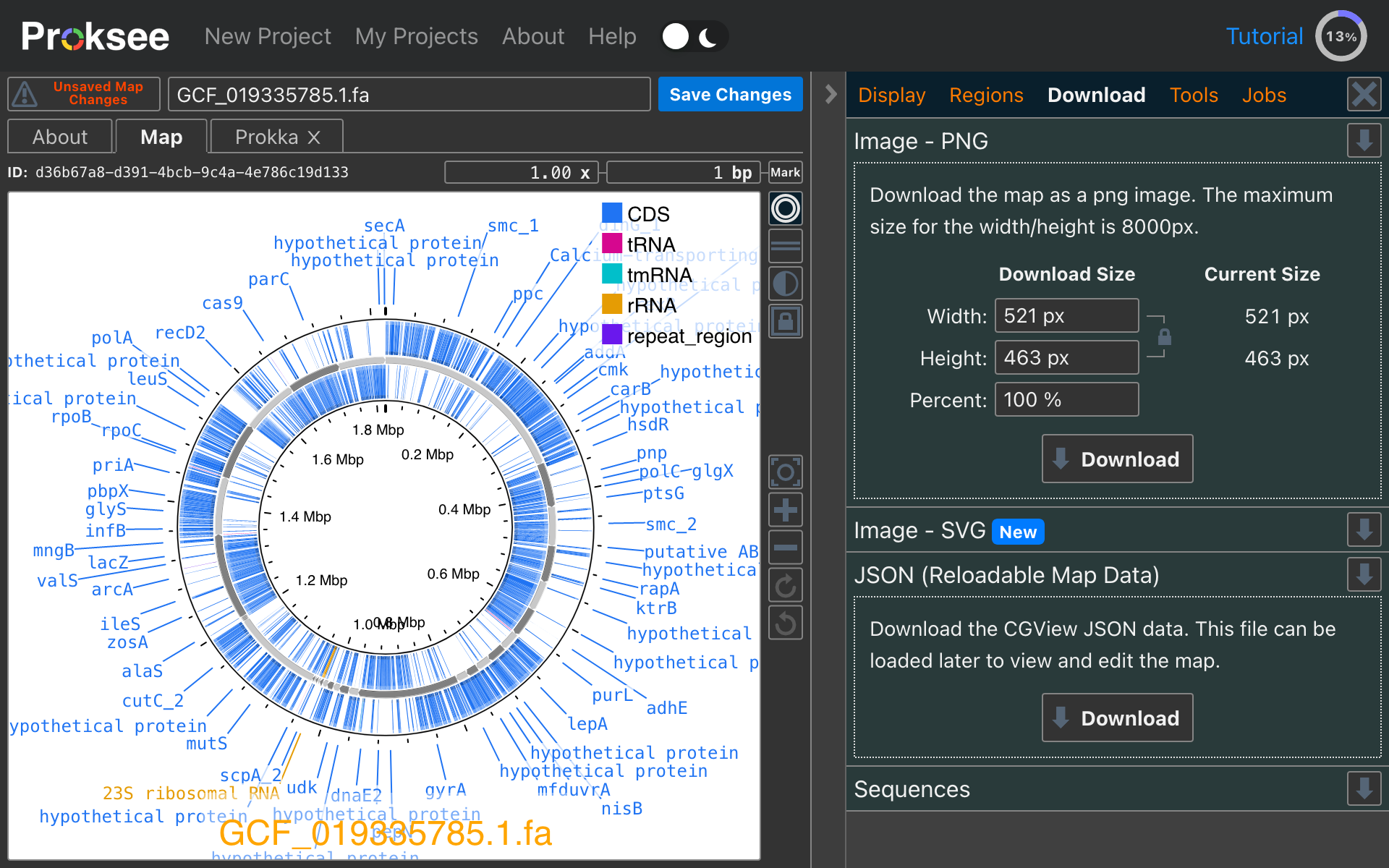Zoom in on the map

click(x=785, y=511)
